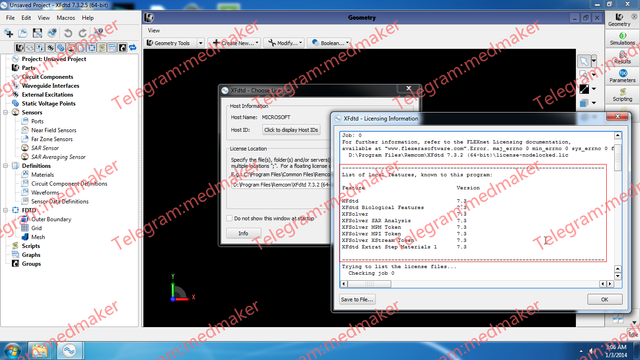Viewport: 640px width, 360px height.
Task: Toggle Scripts filter icon in tree toolbar
Action: coord(102,48)
